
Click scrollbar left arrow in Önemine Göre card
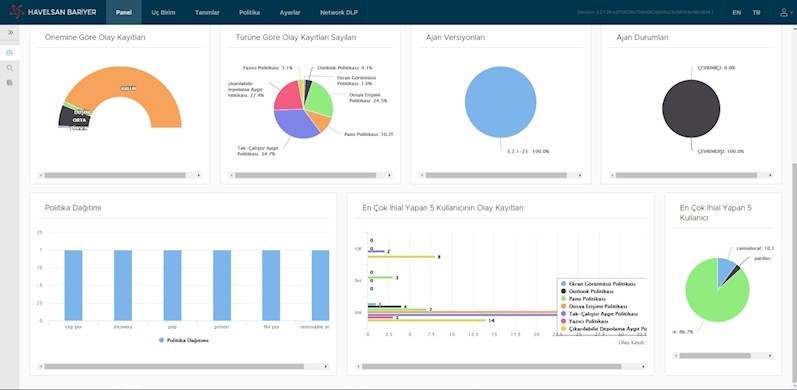pos(40,175)
